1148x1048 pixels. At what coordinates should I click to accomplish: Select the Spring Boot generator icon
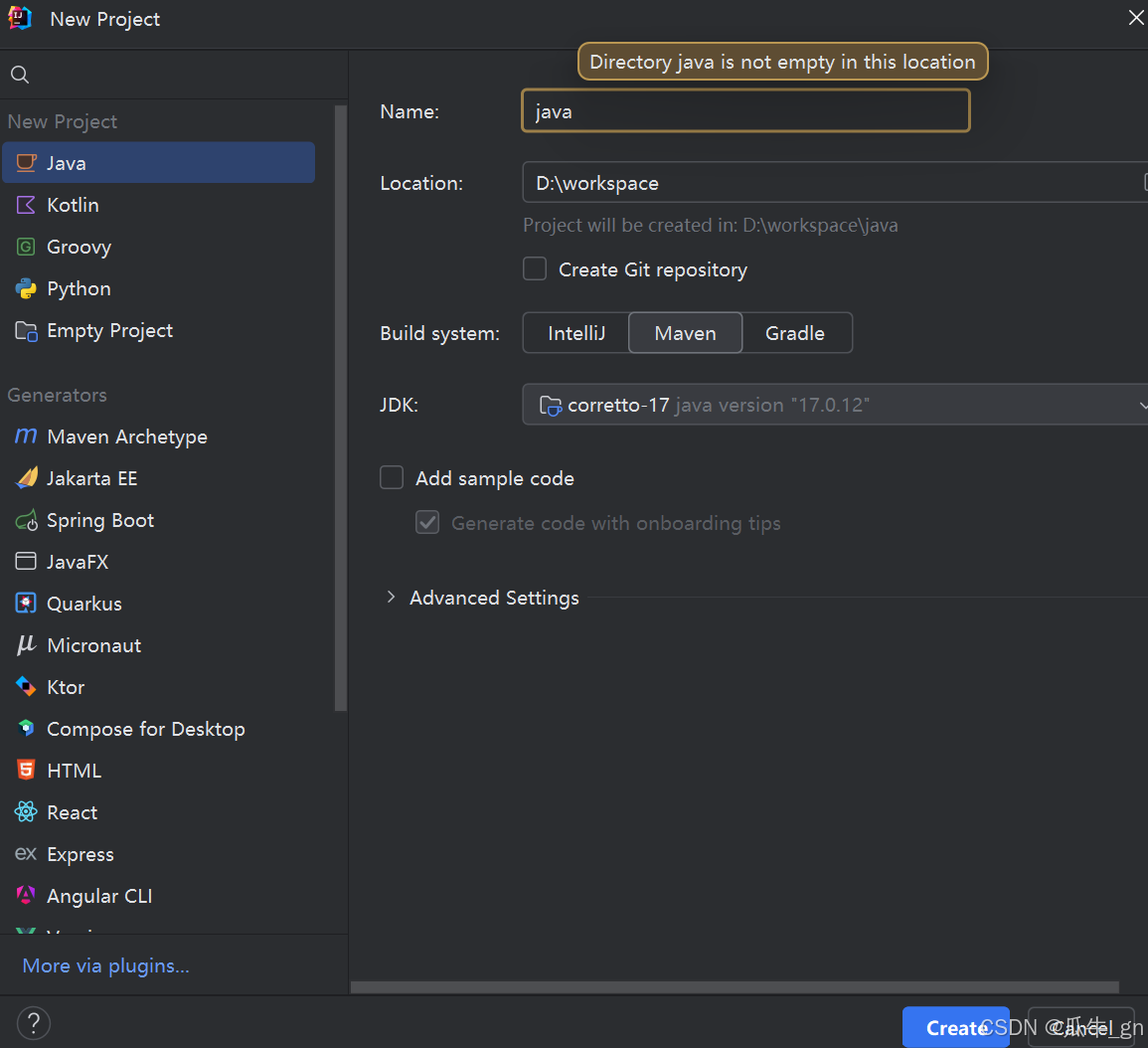point(27,521)
